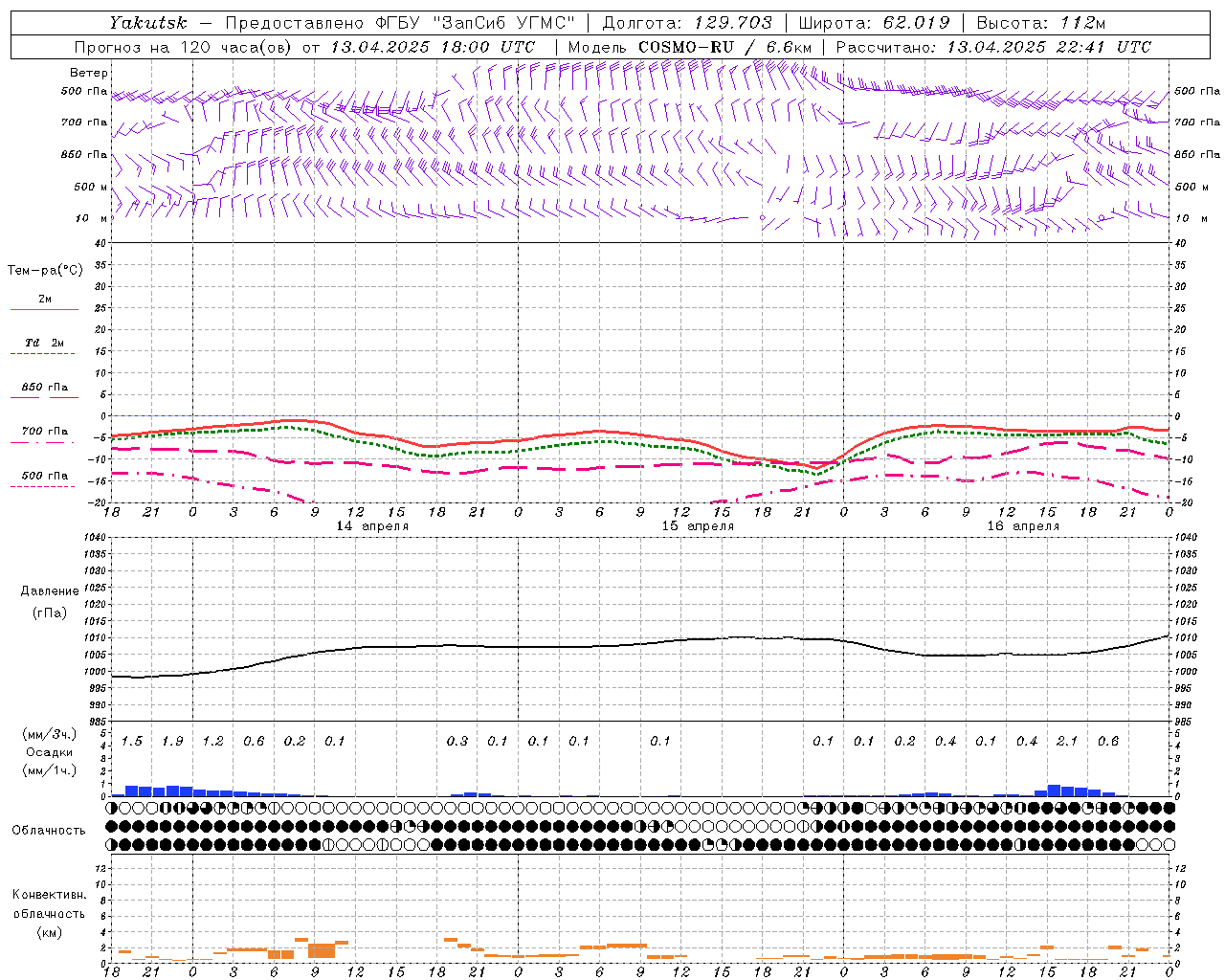Click the 14 апреля date label
Screen dimensions: 1225x980
pyautogui.click(x=372, y=526)
